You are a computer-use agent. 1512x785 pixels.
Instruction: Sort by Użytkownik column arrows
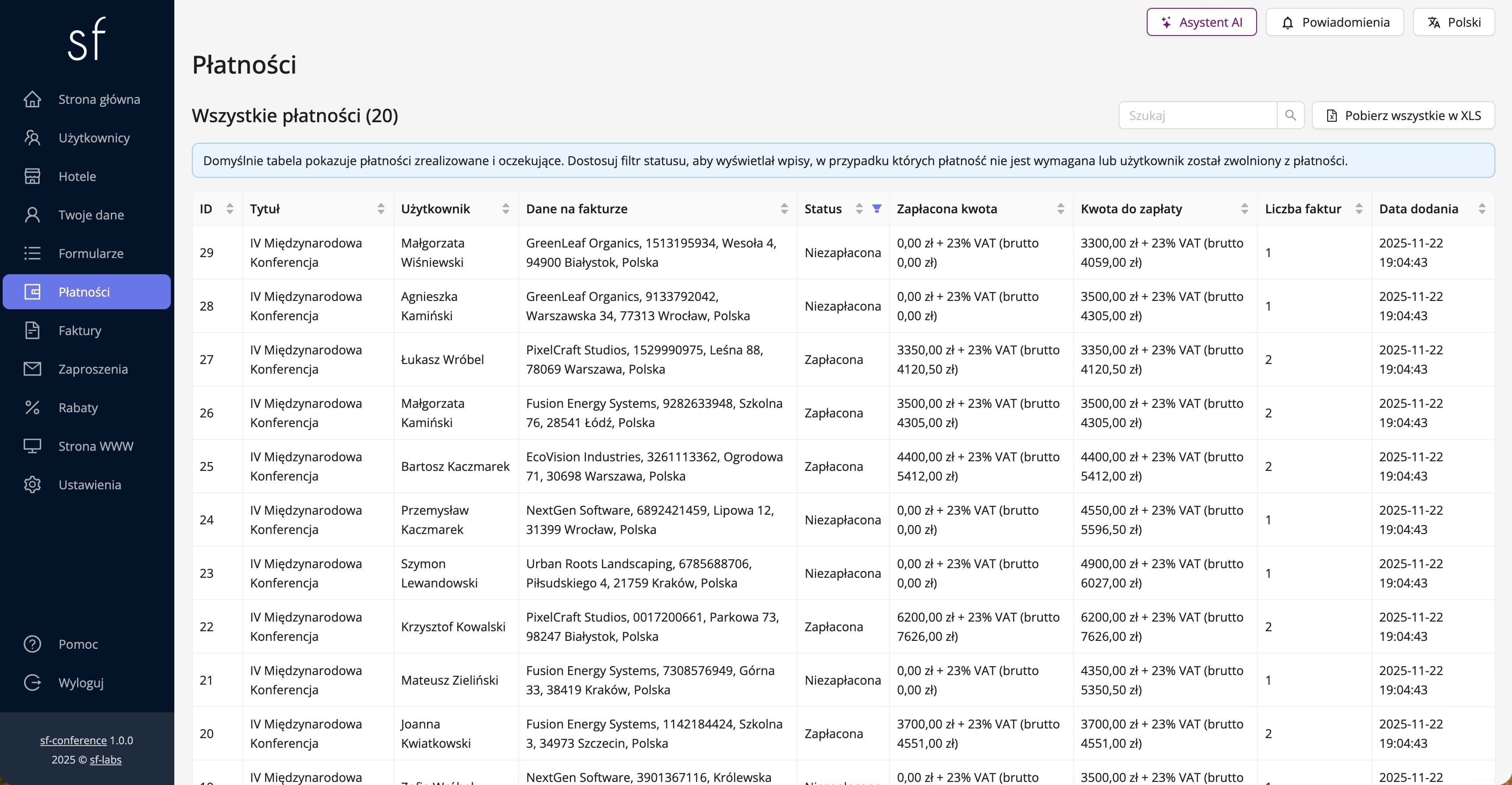(505, 209)
